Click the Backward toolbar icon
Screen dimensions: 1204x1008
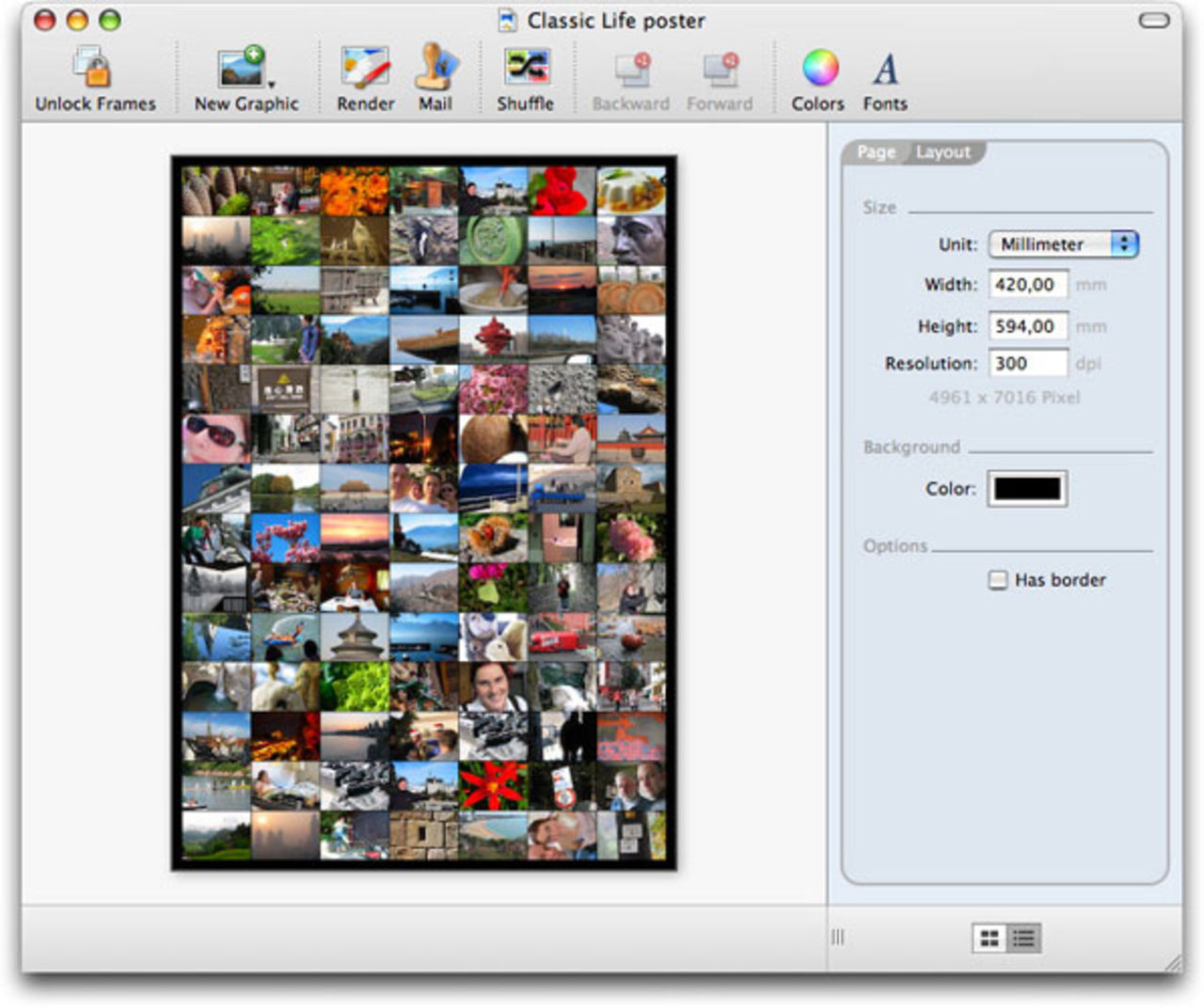(x=631, y=71)
